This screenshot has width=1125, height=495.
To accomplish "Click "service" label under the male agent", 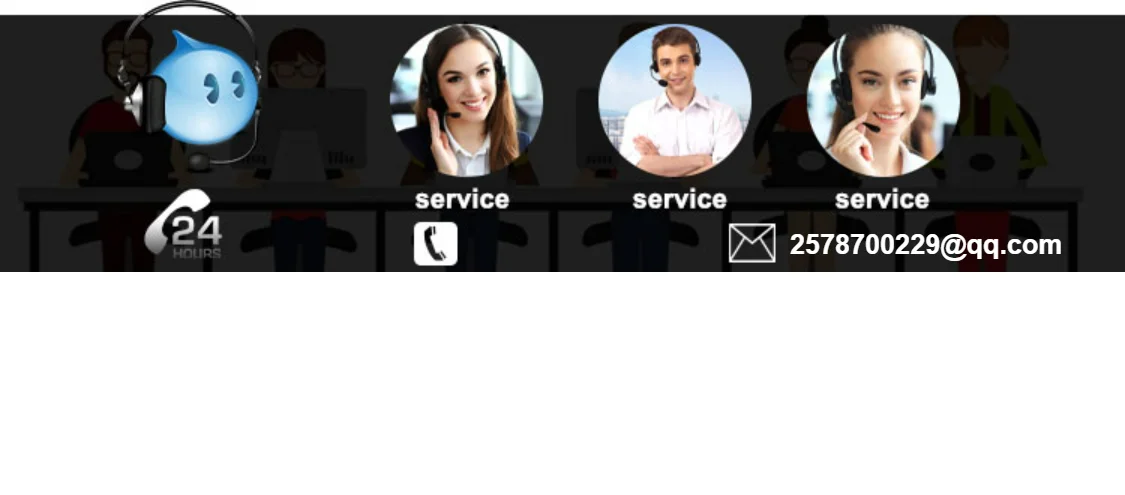I will [679, 199].
